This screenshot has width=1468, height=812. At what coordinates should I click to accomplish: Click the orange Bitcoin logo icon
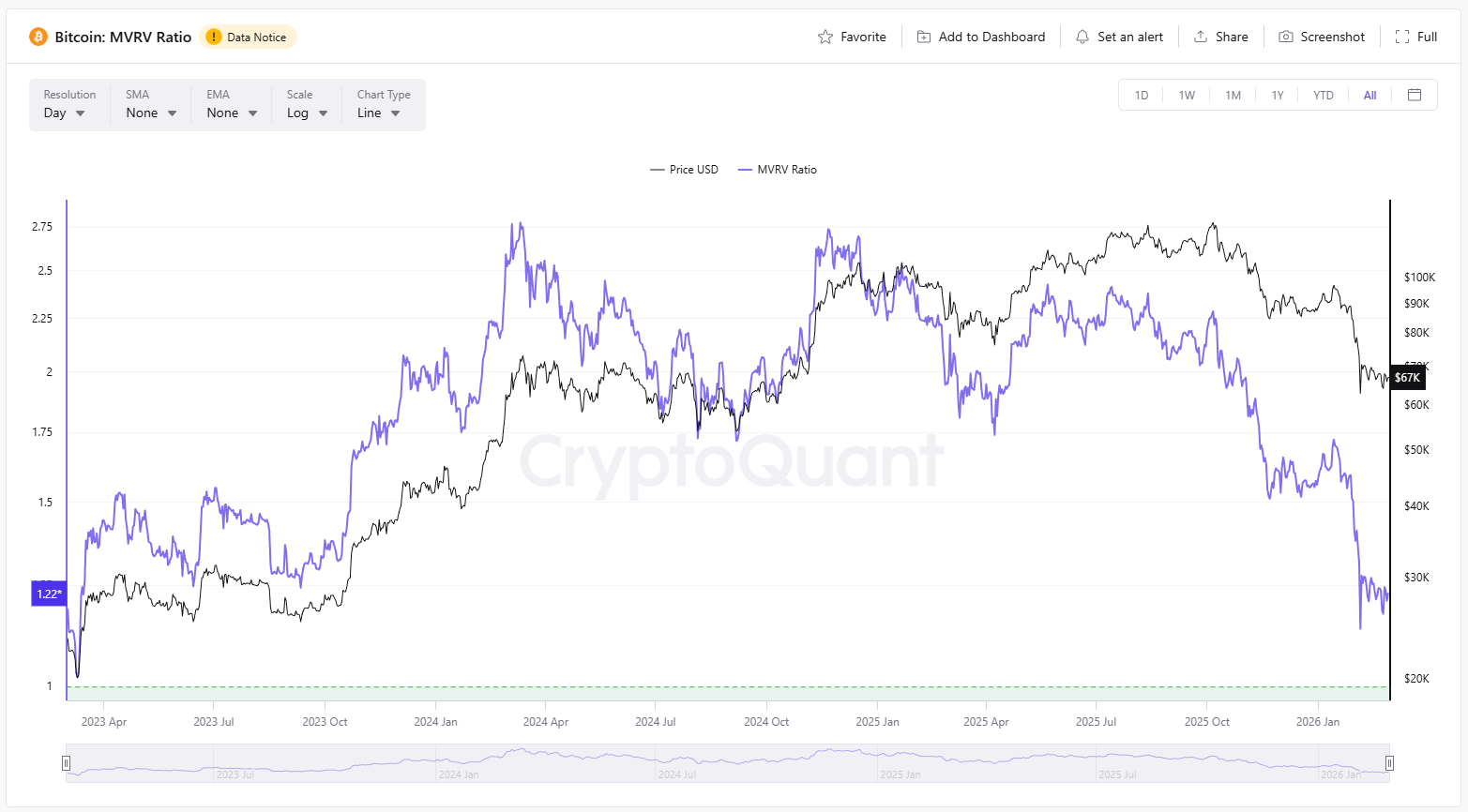(x=38, y=37)
